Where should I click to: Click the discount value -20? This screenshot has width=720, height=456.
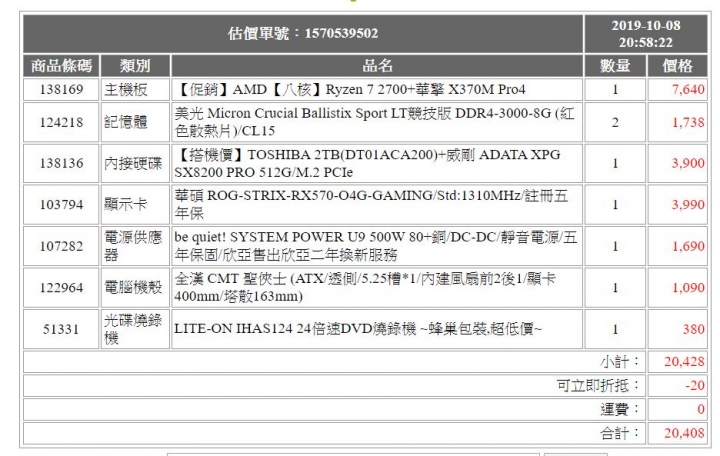695,385
